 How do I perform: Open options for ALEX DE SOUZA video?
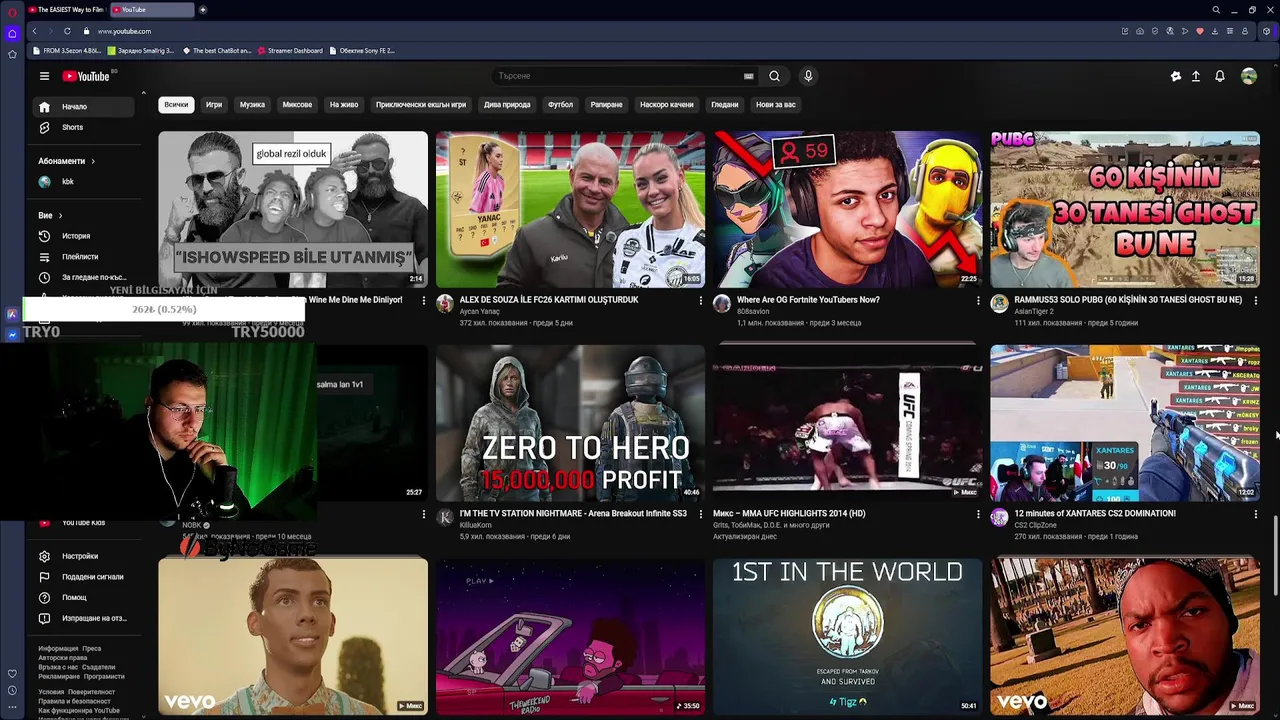click(701, 300)
